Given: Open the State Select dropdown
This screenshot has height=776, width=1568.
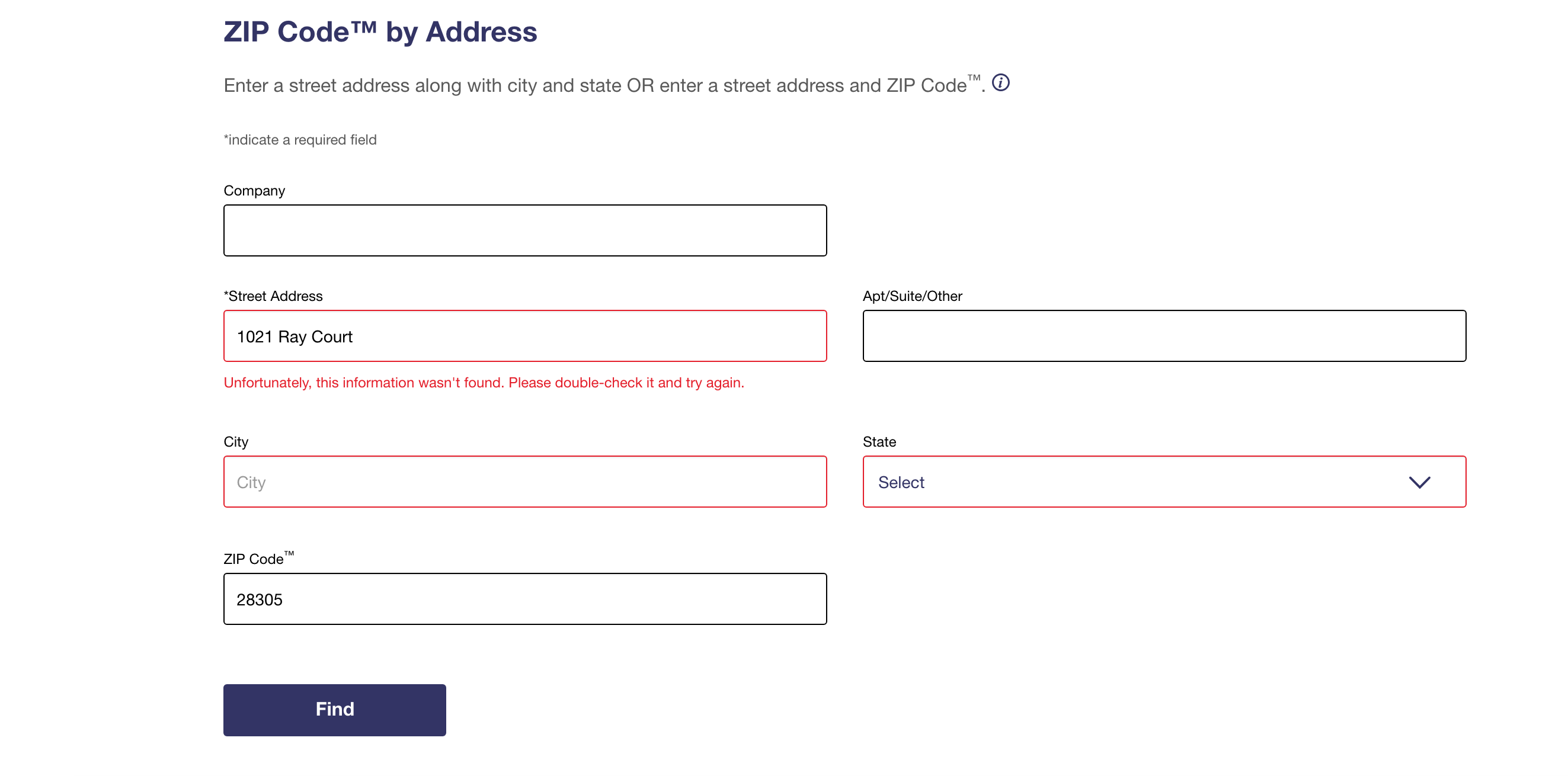Looking at the screenshot, I should click(x=1164, y=482).
